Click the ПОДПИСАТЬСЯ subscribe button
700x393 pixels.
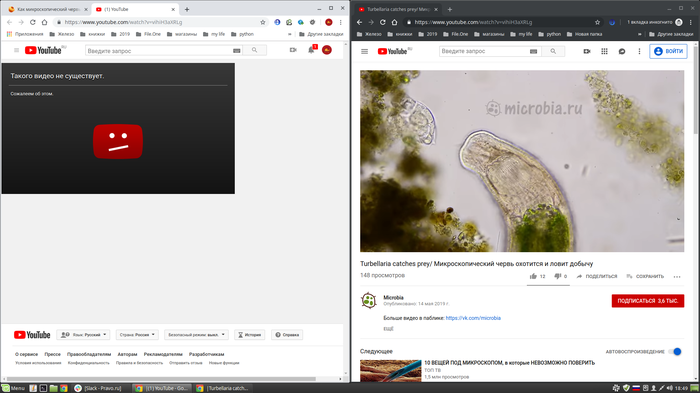coord(648,301)
